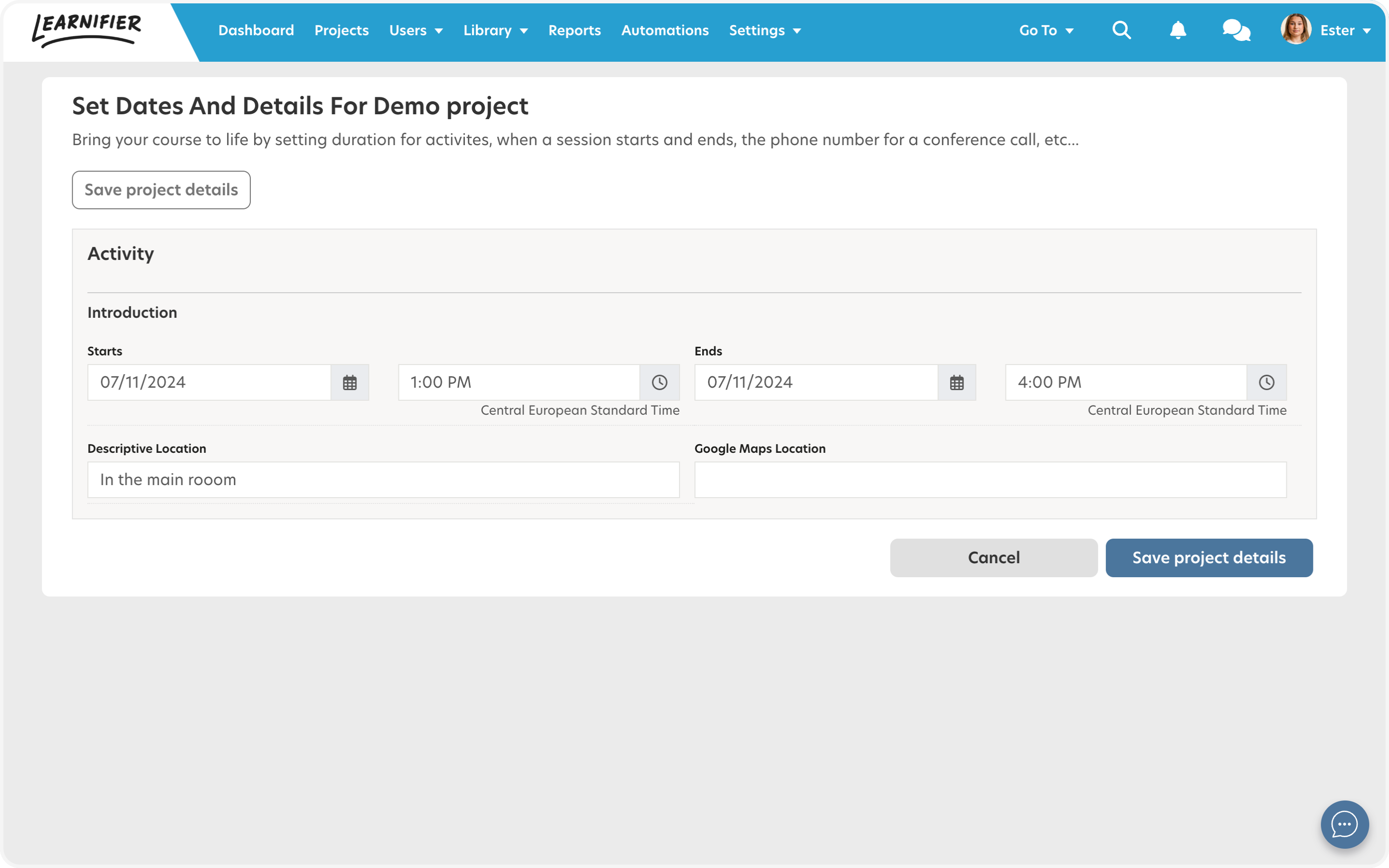Image resolution: width=1389 pixels, height=868 pixels.
Task: Go to Dashboard
Action: [256, 30]
